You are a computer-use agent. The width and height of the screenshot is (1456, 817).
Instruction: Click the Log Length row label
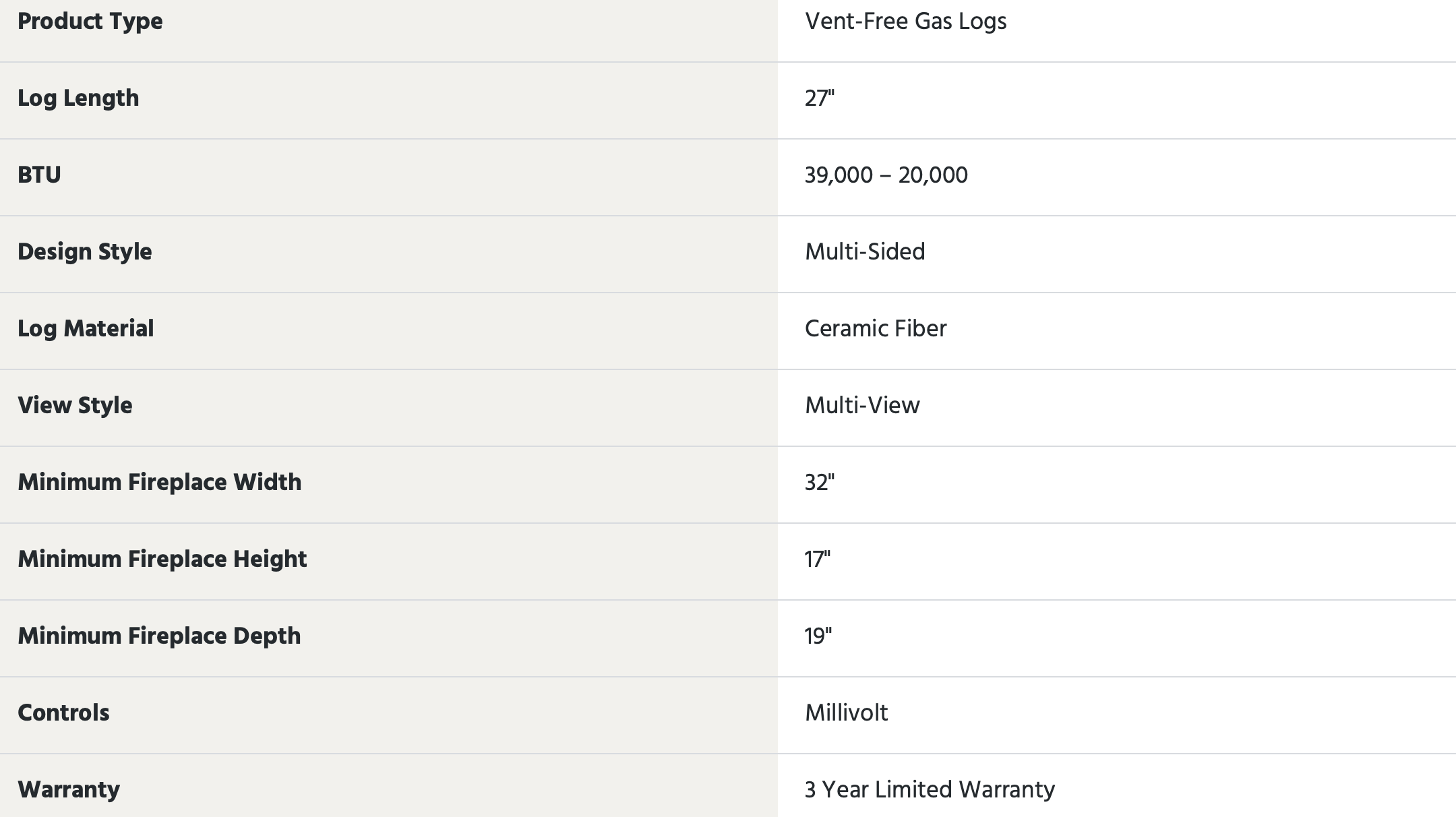point(78,98)
